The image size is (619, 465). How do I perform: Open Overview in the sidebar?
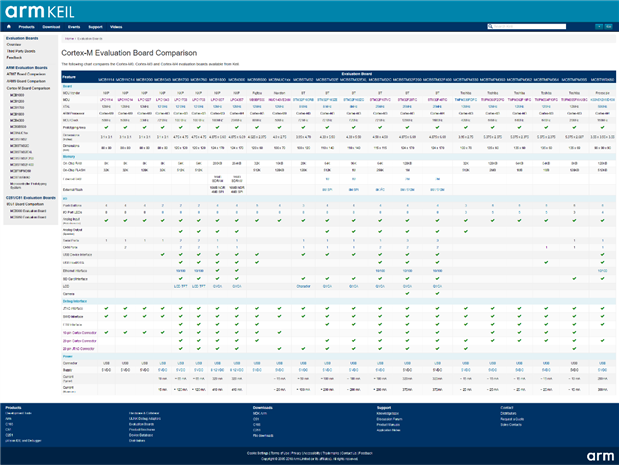click(14, 45)
